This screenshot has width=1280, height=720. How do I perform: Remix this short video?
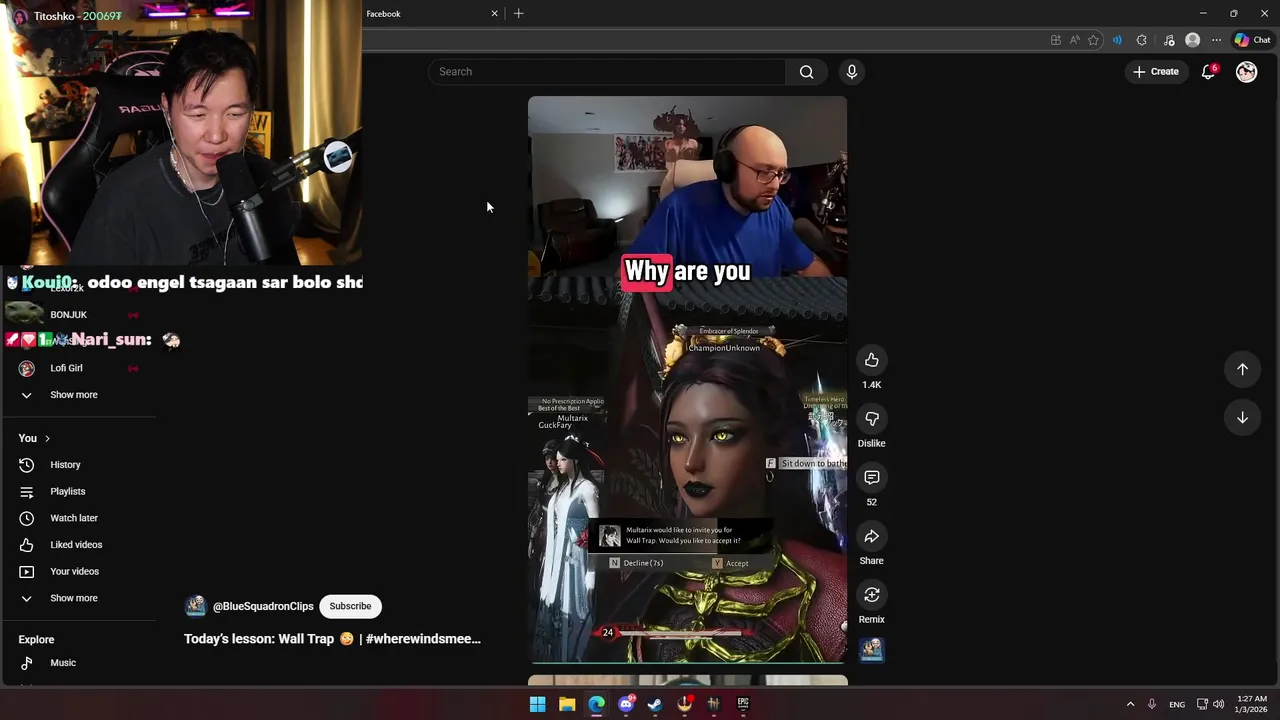tap(871, 595)
